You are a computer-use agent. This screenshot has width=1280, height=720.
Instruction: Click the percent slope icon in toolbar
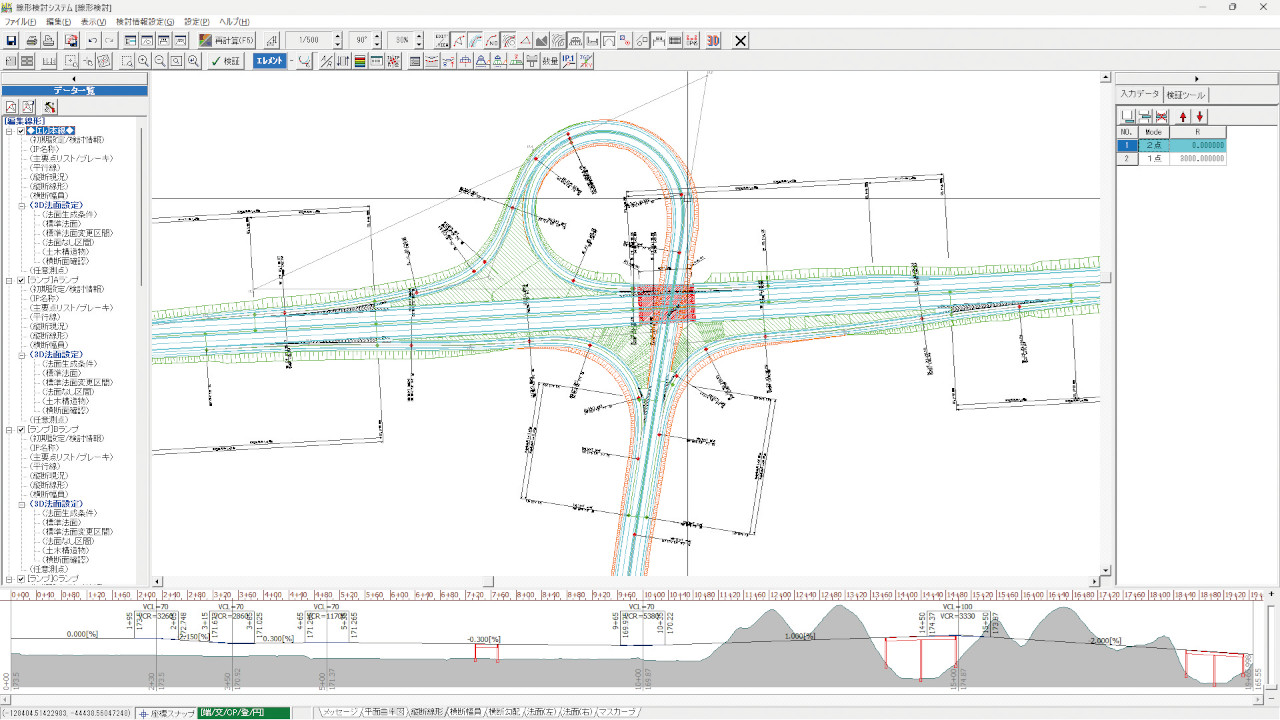(x=326, y=61)
